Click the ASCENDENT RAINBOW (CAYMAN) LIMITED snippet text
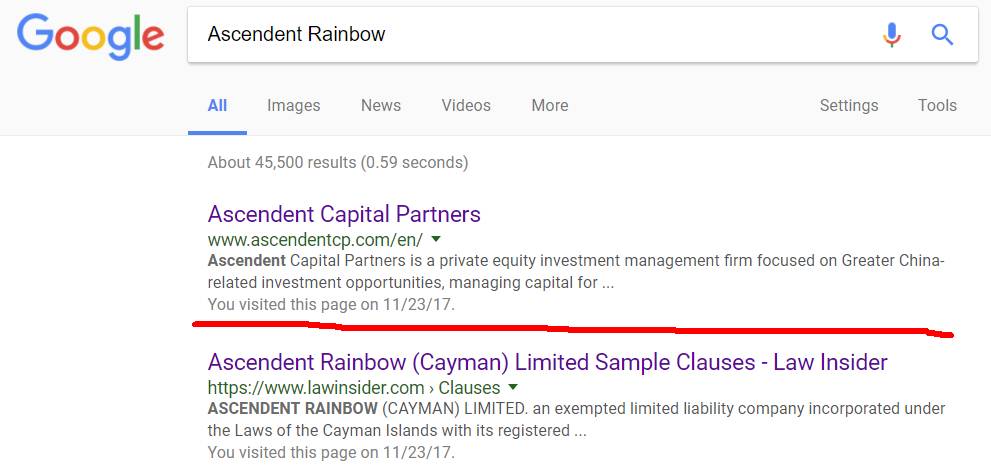This screenshot has height=469, width=991. 576,420
